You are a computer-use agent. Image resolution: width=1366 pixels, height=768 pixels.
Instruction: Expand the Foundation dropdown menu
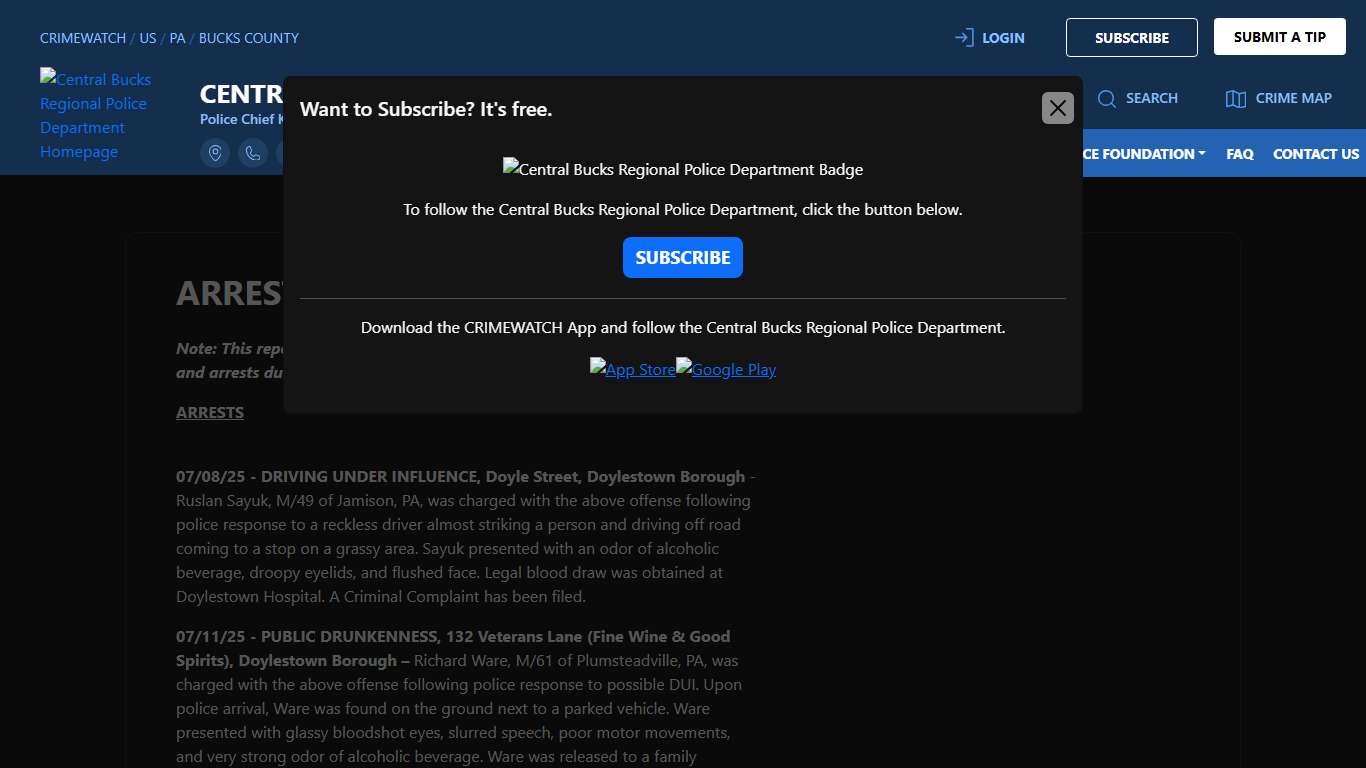pos(1143,154)
